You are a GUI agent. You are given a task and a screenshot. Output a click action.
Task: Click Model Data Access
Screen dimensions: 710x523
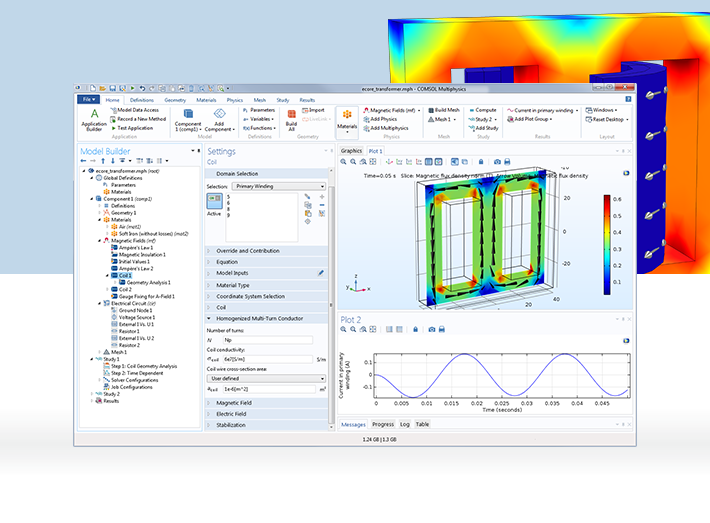134,110
